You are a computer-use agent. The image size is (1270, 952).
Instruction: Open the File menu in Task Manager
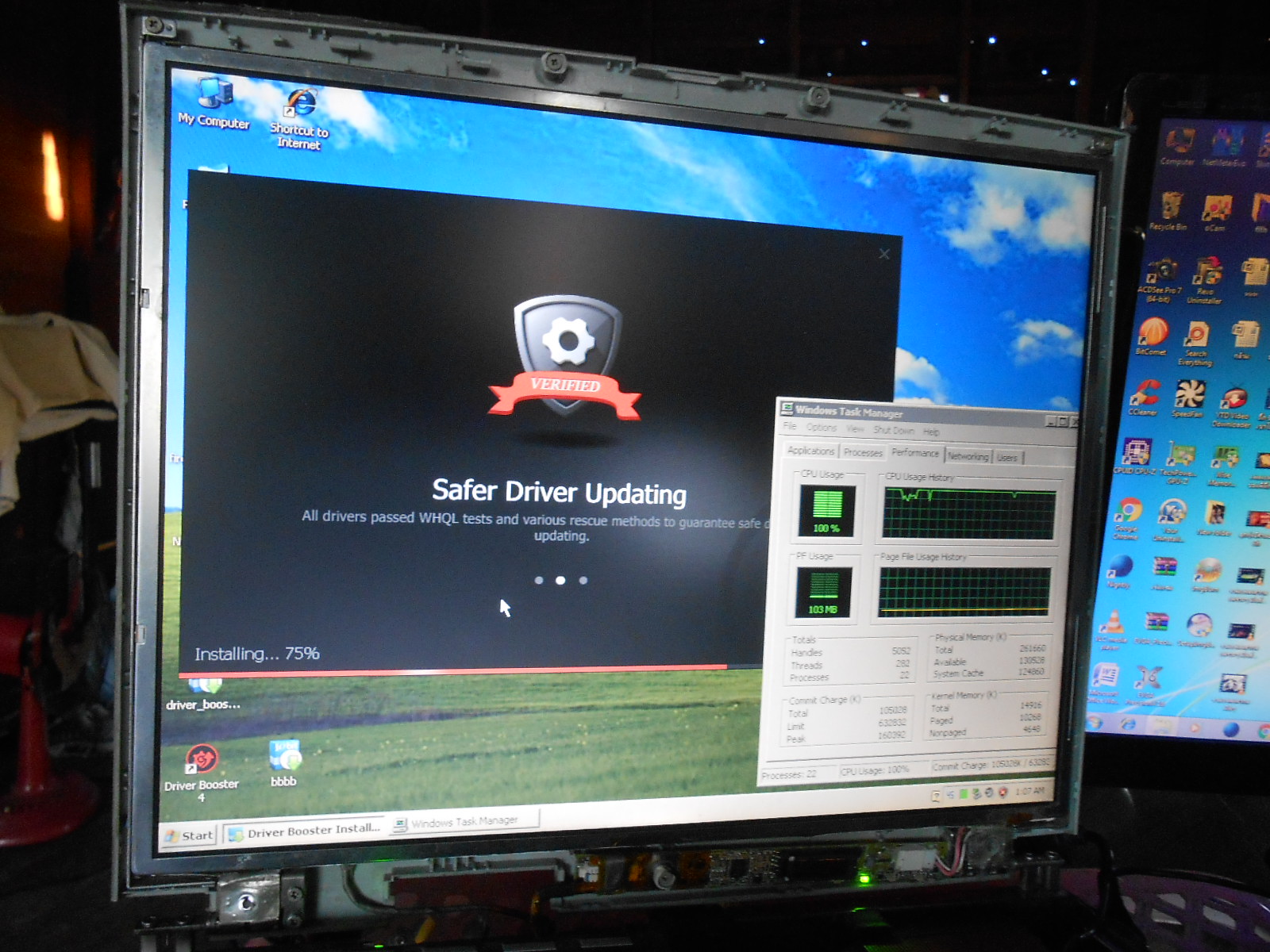click(x=790, y=426)
